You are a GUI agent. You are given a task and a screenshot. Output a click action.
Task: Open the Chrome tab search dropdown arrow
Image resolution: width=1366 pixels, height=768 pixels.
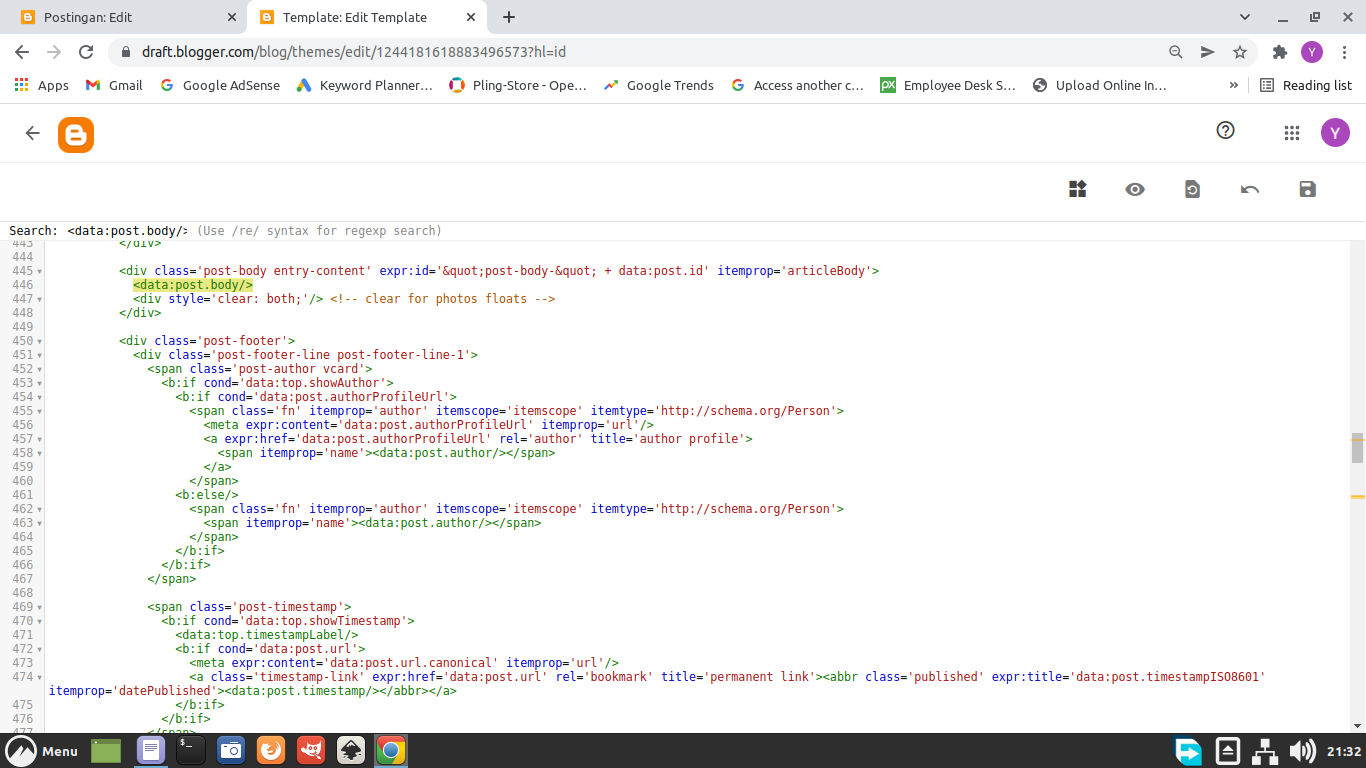pos(1245,17)
